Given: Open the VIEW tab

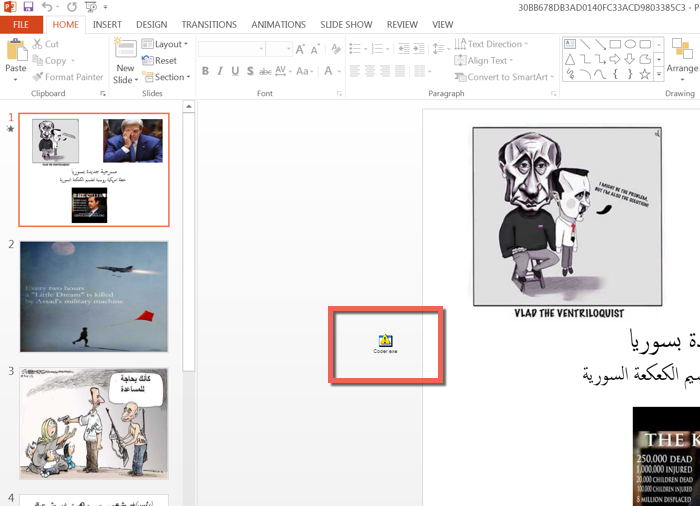Looking at the screenshot, I should coord(442,25).
